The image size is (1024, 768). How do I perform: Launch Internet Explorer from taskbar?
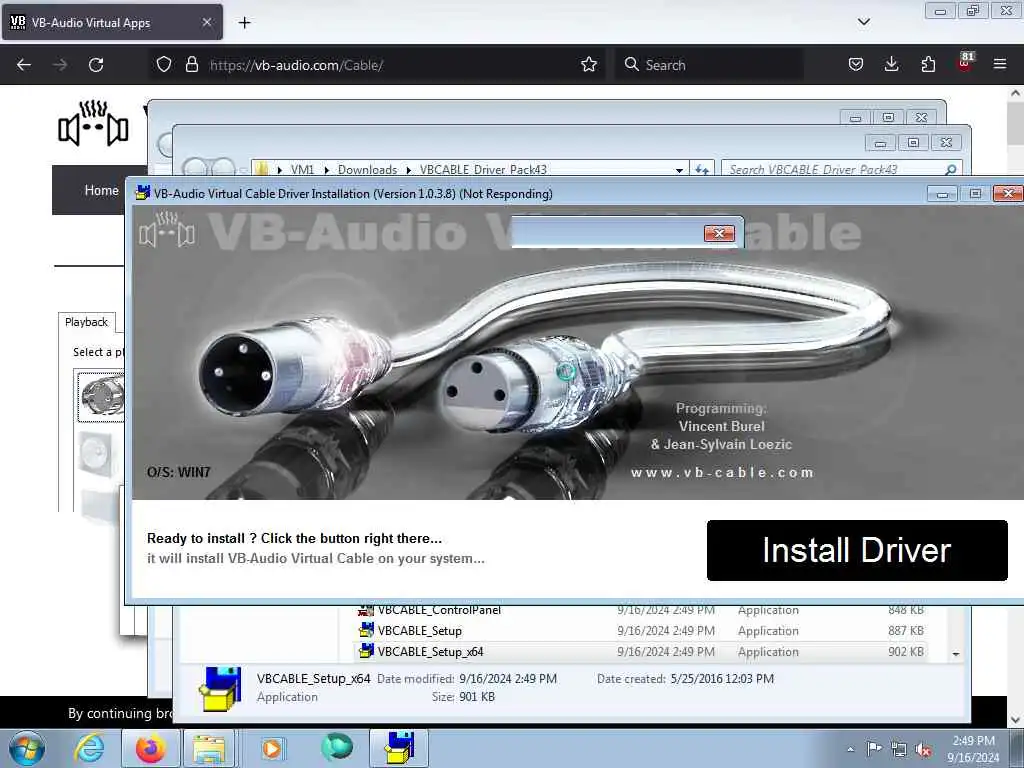(89, 748)
